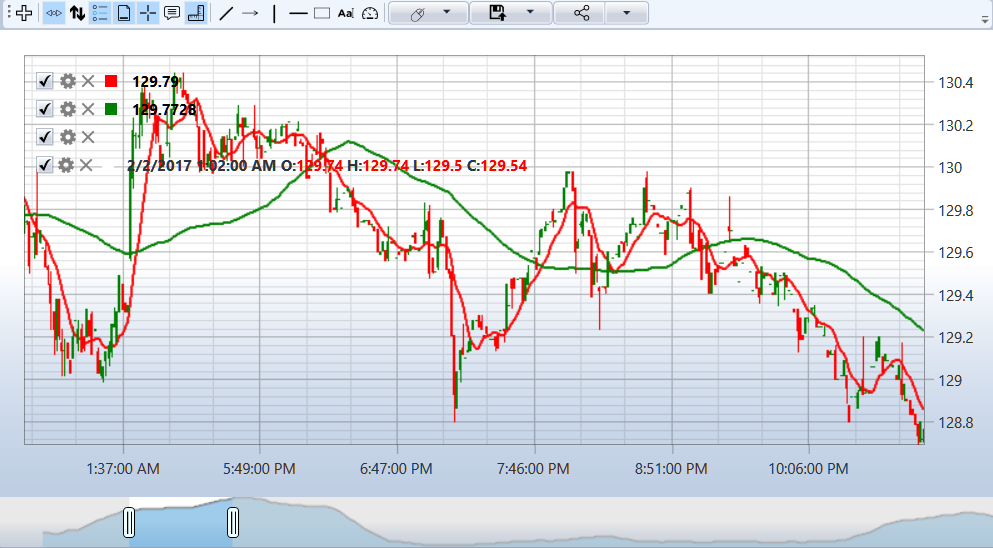Uncheck the green series 129.7728 checkbox
This screenshot has height=548, width=993.
(x=44, y=109)
